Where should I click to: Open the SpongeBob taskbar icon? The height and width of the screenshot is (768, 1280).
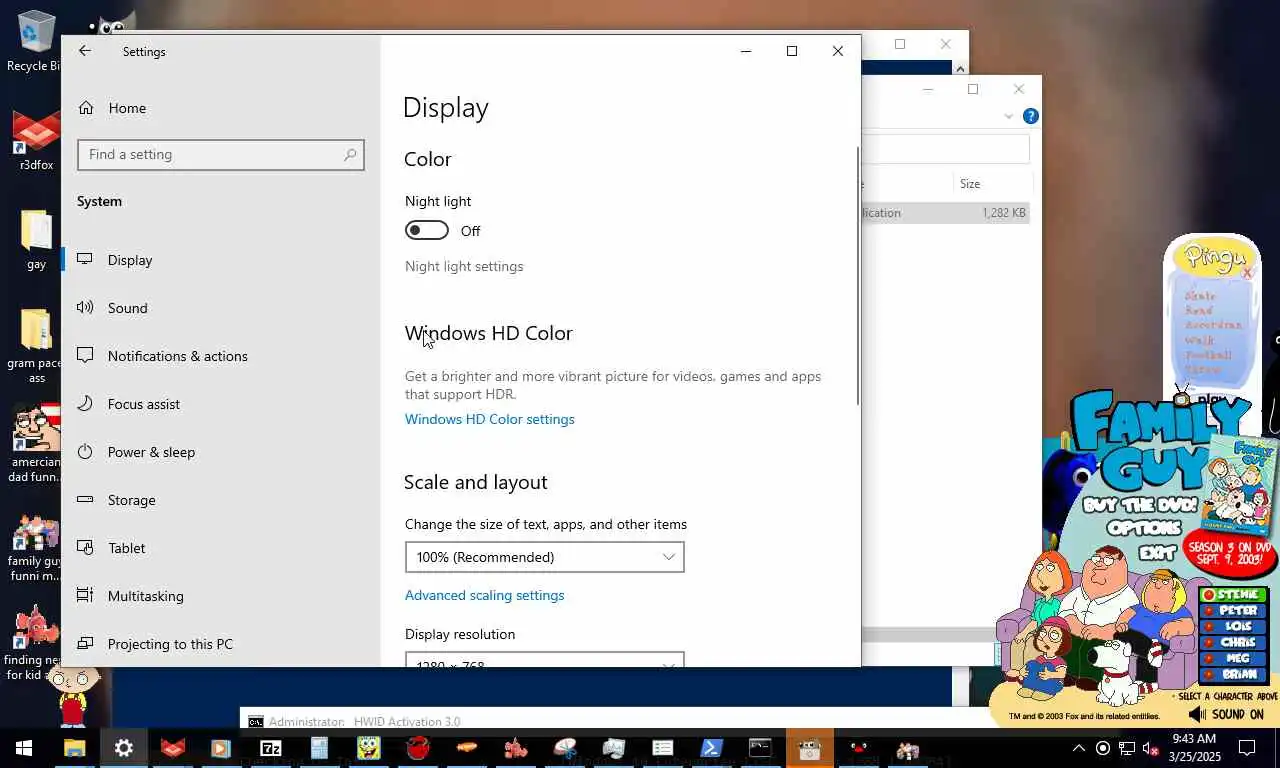pos(369,748)
